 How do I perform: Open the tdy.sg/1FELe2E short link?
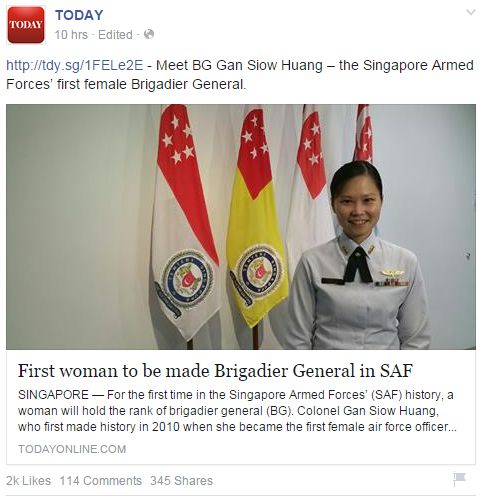(x=75, y=65)
